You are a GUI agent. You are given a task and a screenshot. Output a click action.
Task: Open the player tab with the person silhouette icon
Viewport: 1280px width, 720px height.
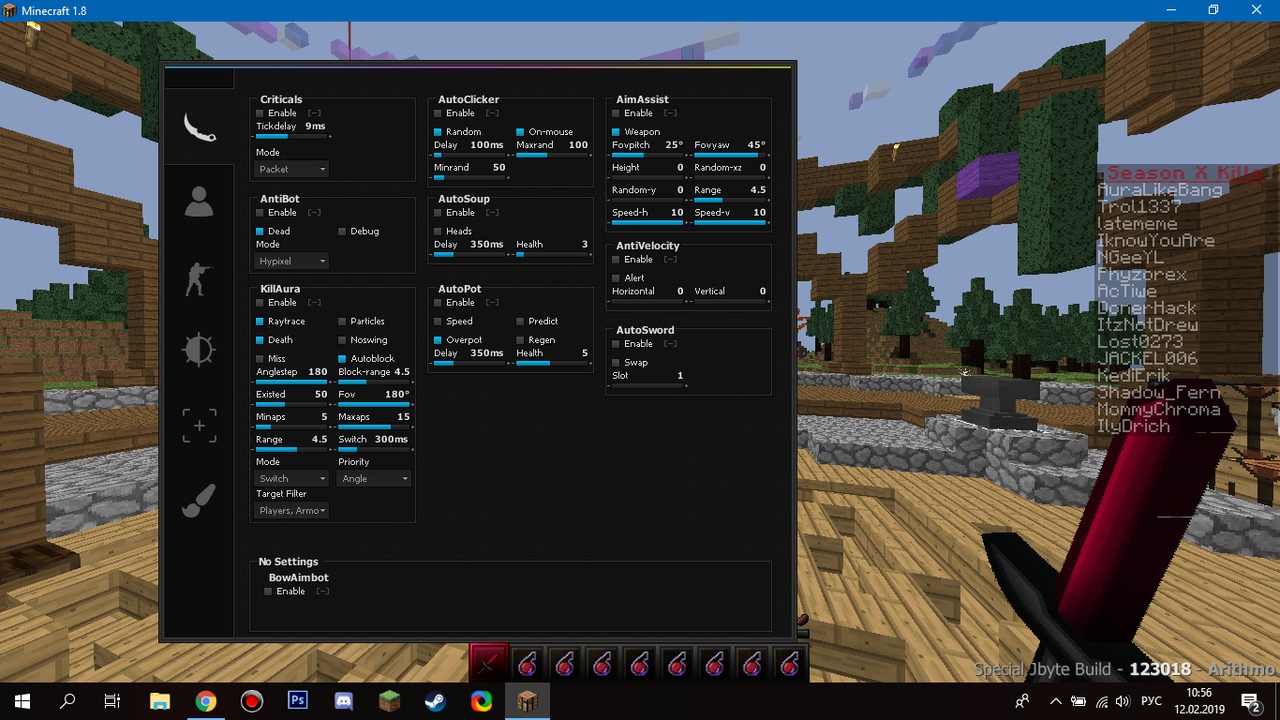pos(199,202)
